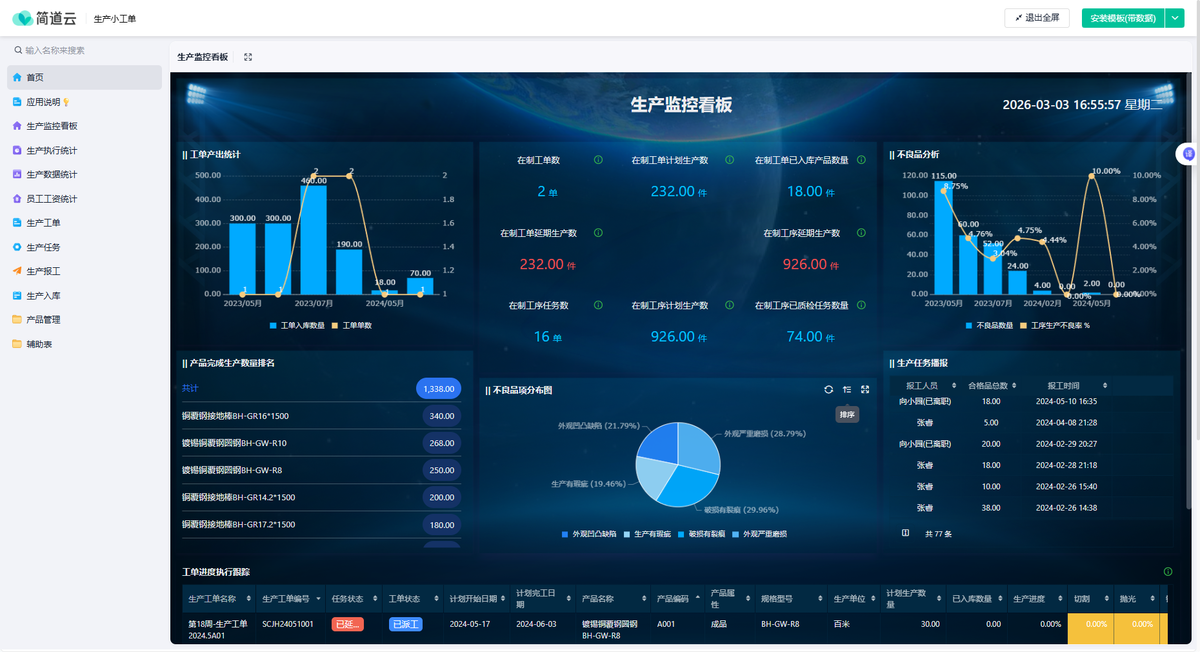Expand 不良品项分布图 to fullscreen

click(x=865, y=390)
